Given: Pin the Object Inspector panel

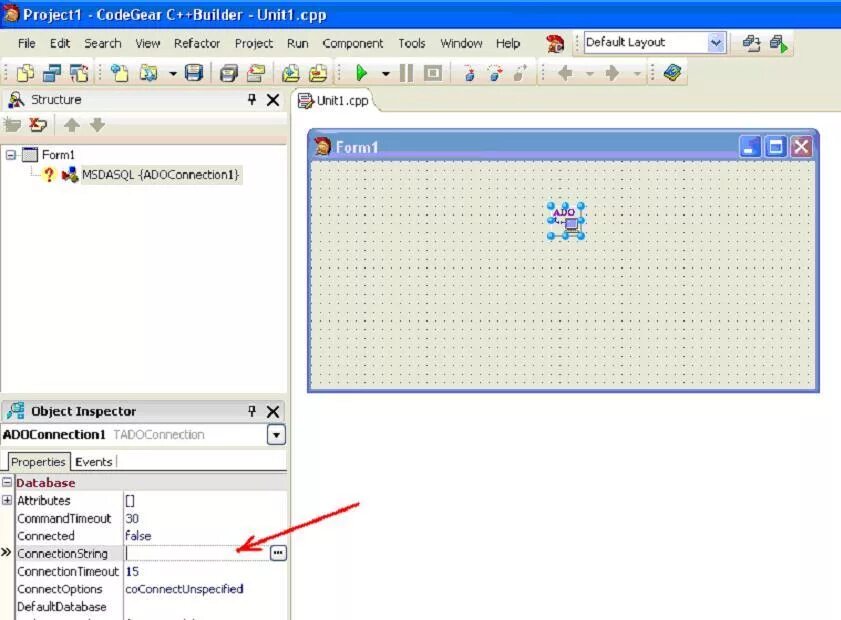Looking at the screenshot, I should coord(252,411).
